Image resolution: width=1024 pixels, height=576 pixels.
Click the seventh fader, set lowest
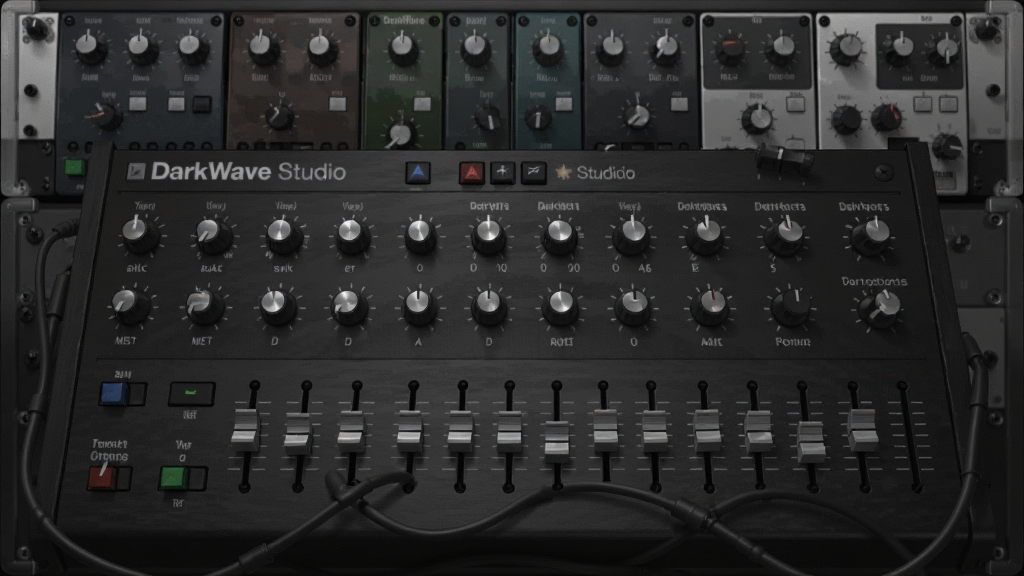point(556,442)
